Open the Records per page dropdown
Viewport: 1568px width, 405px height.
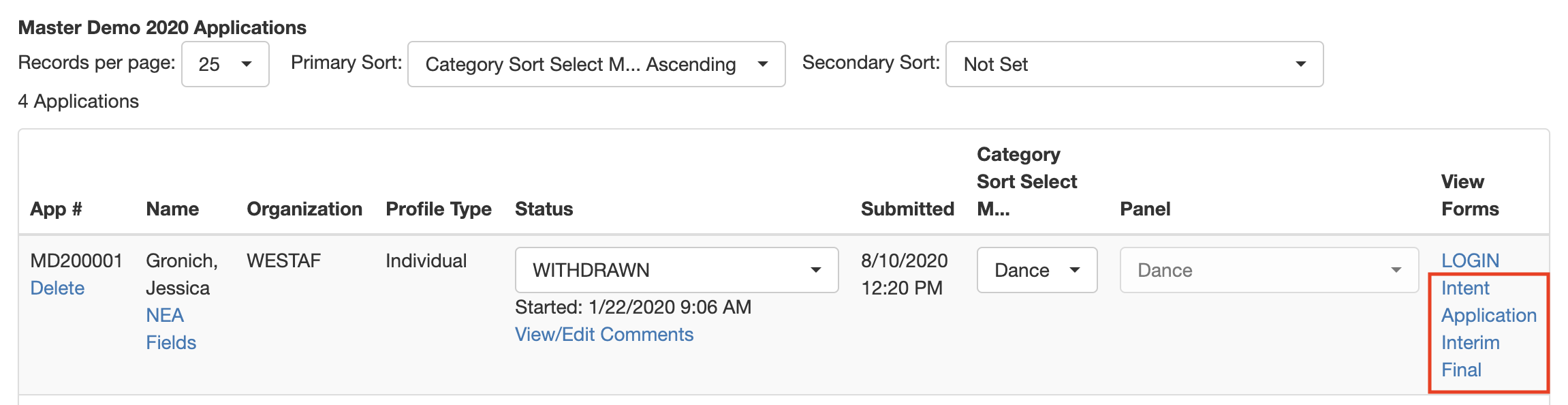[x=225, y=64]
